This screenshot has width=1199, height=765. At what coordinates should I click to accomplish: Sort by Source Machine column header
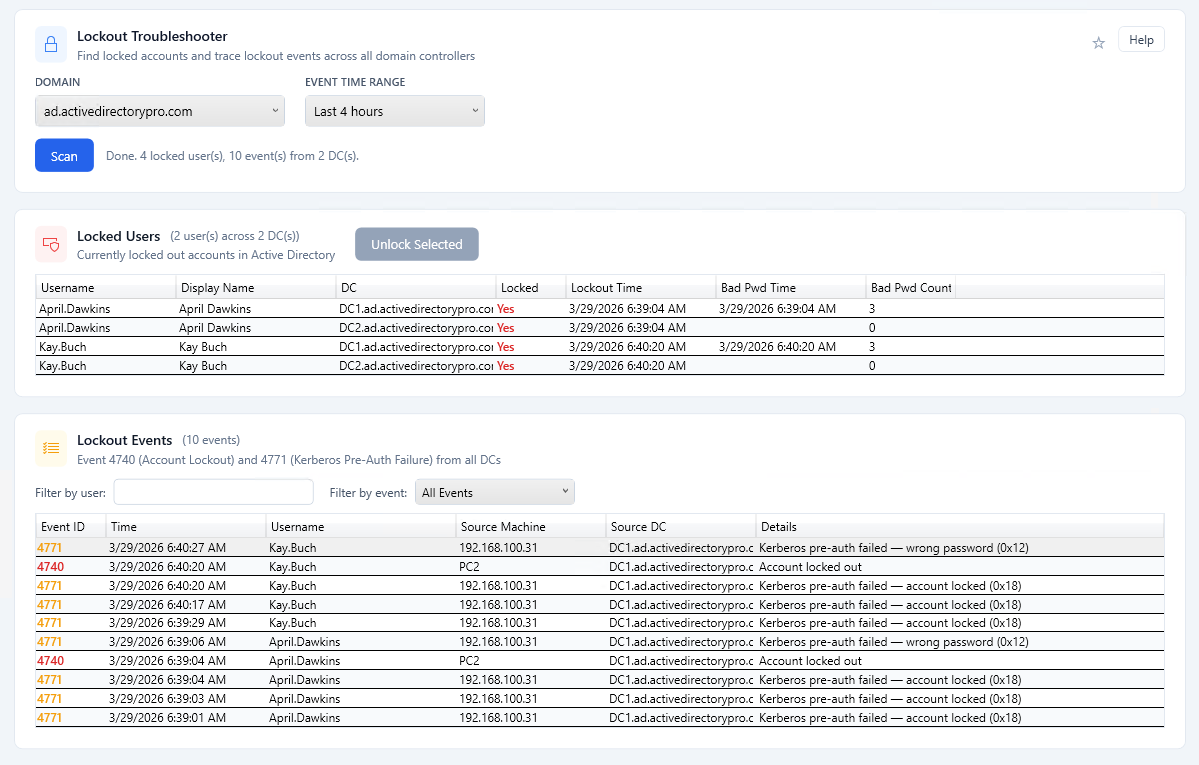point(531,526)
